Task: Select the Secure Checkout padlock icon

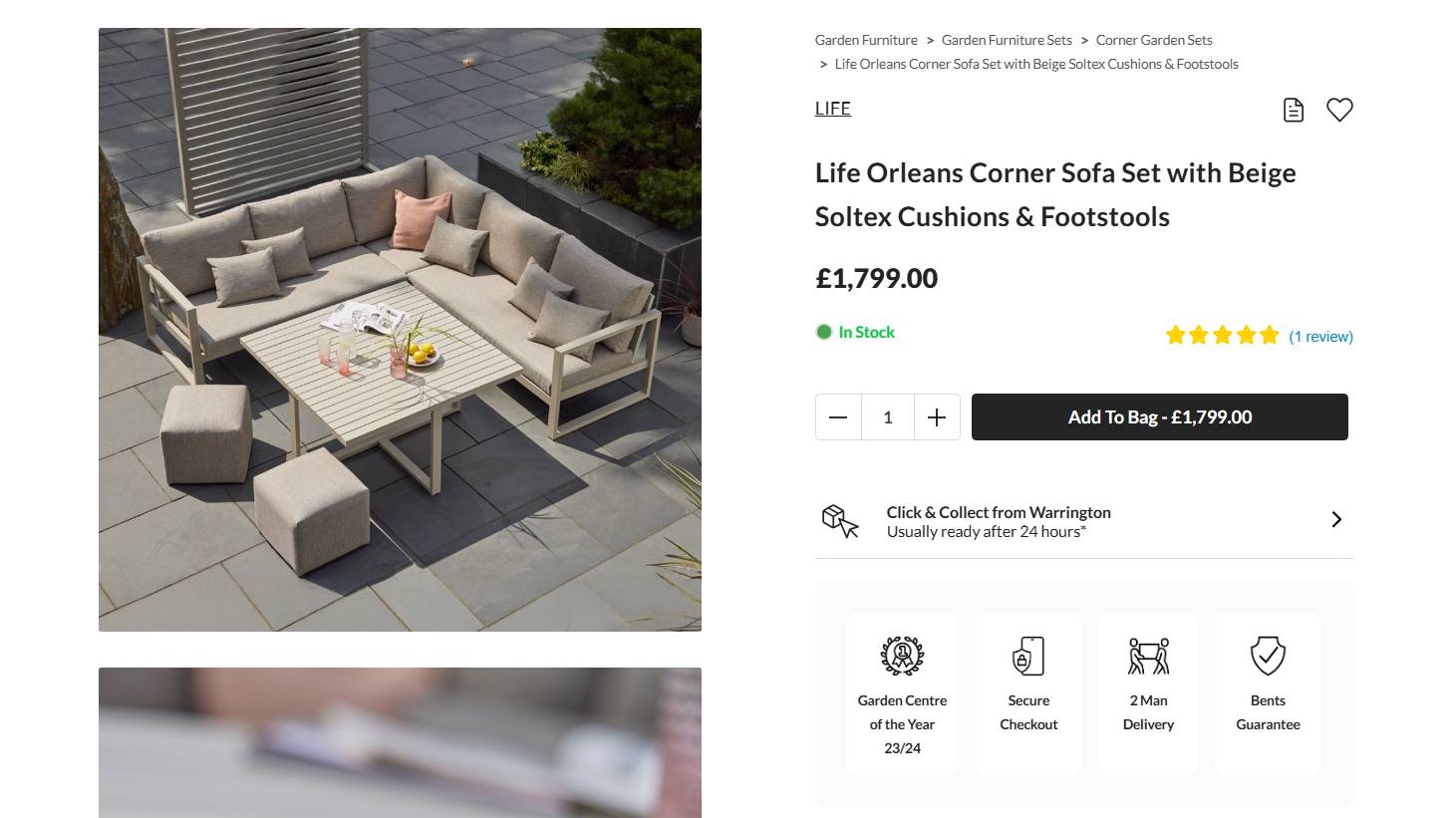Action: 1028,656
